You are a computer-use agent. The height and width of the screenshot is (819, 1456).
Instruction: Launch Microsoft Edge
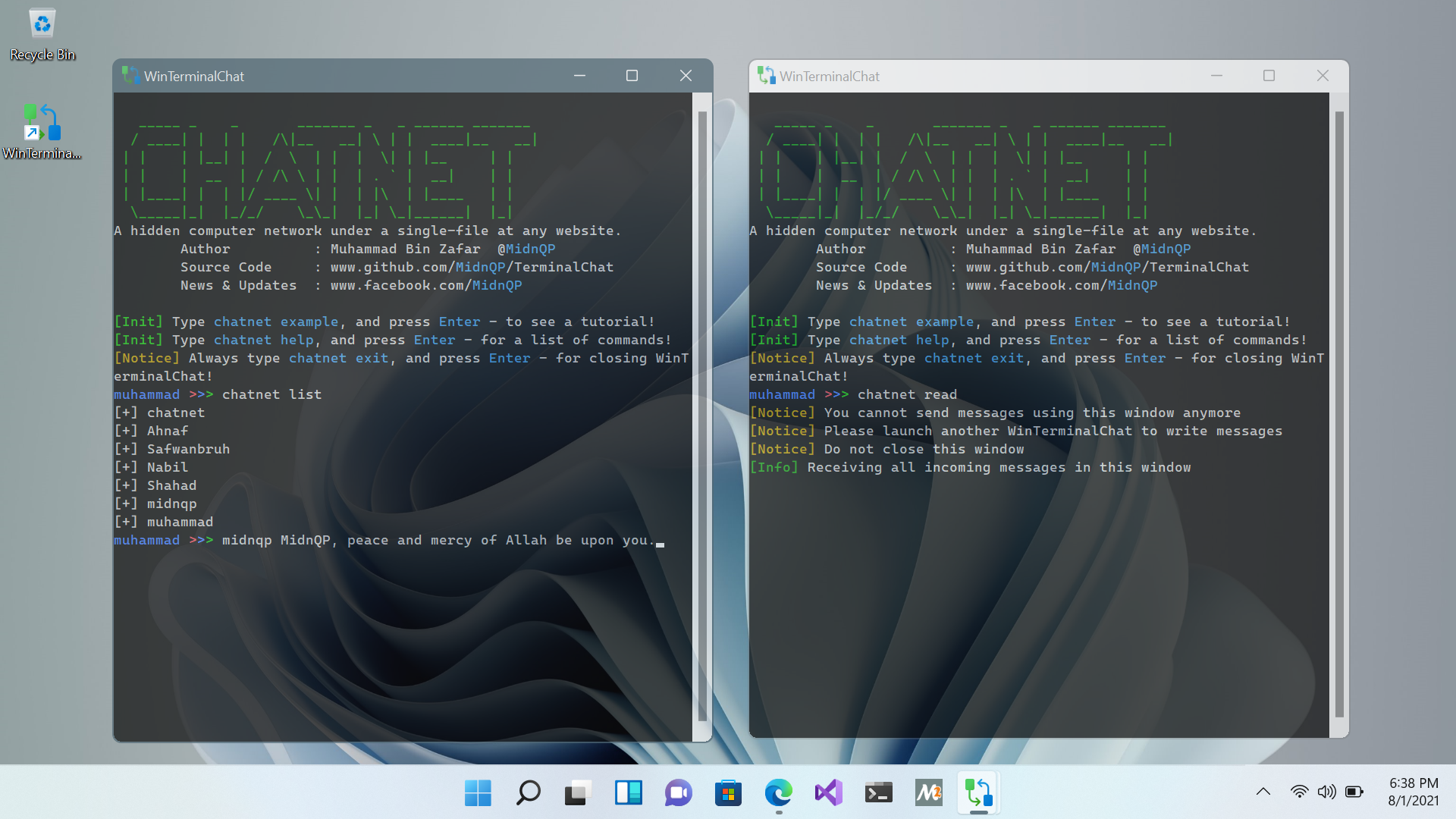[778, 792]
